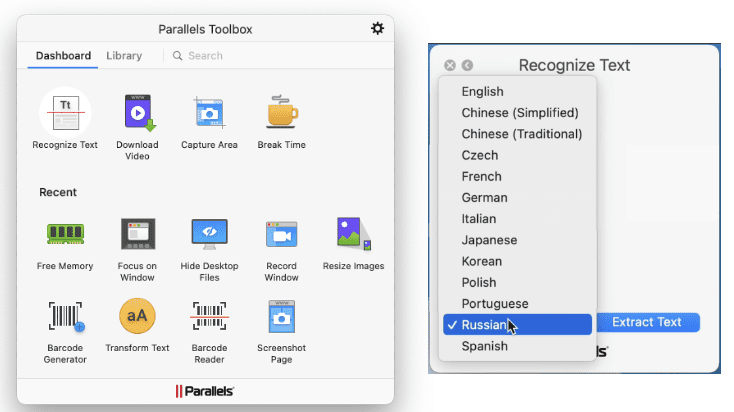This screenshot has height=412, width=734.
Task: Switch to the Dashboard tab
Action: pos(63,56)
